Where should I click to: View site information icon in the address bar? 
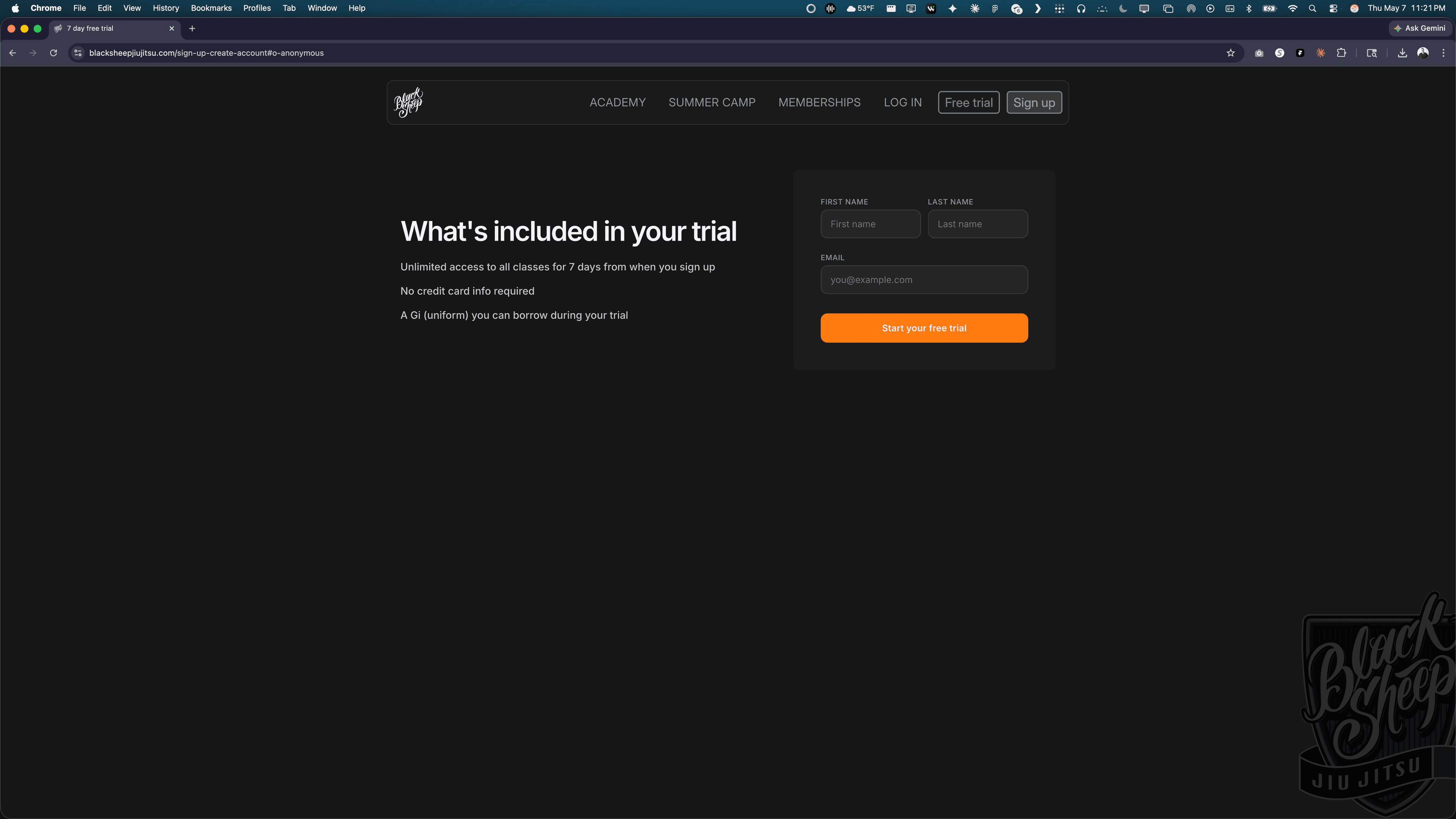click(78, 53)
